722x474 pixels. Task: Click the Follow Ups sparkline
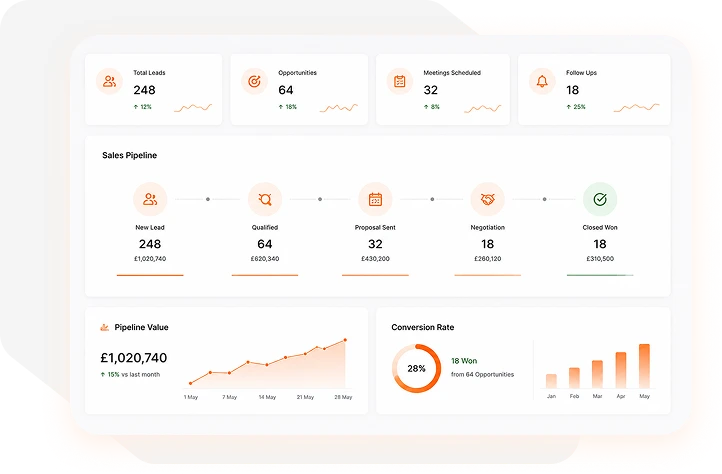pos(636,108)
